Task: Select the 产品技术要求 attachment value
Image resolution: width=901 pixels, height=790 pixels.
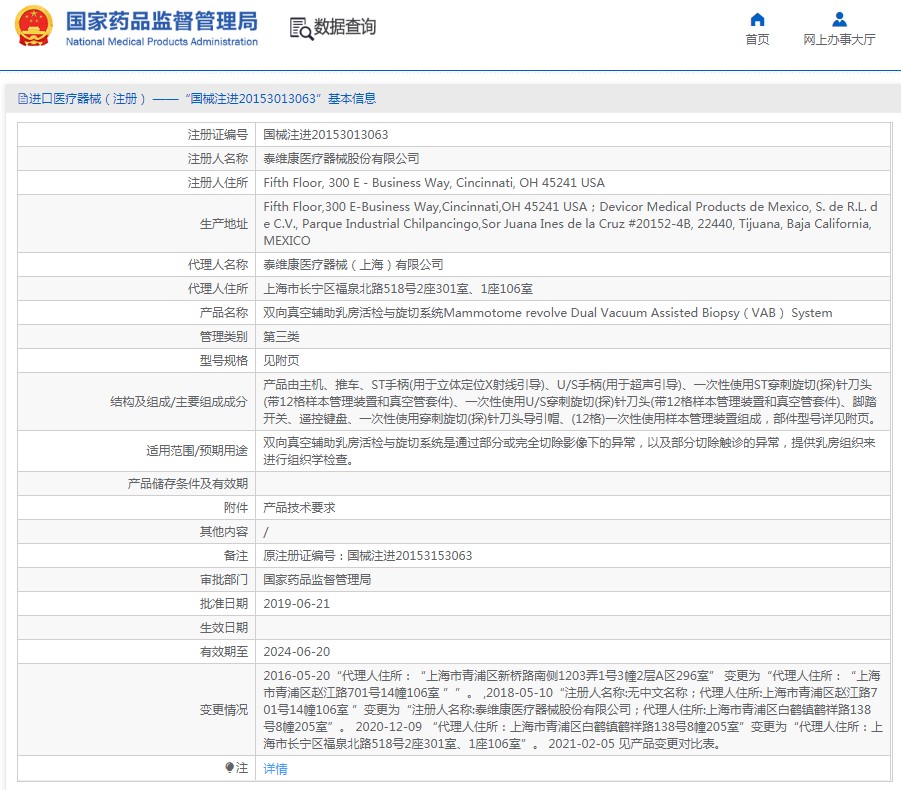Action: pos(299,508)
